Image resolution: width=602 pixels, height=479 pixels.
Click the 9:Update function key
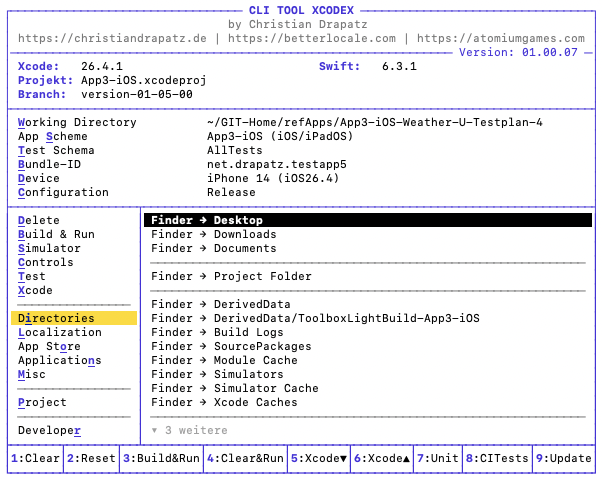point(564,458)
